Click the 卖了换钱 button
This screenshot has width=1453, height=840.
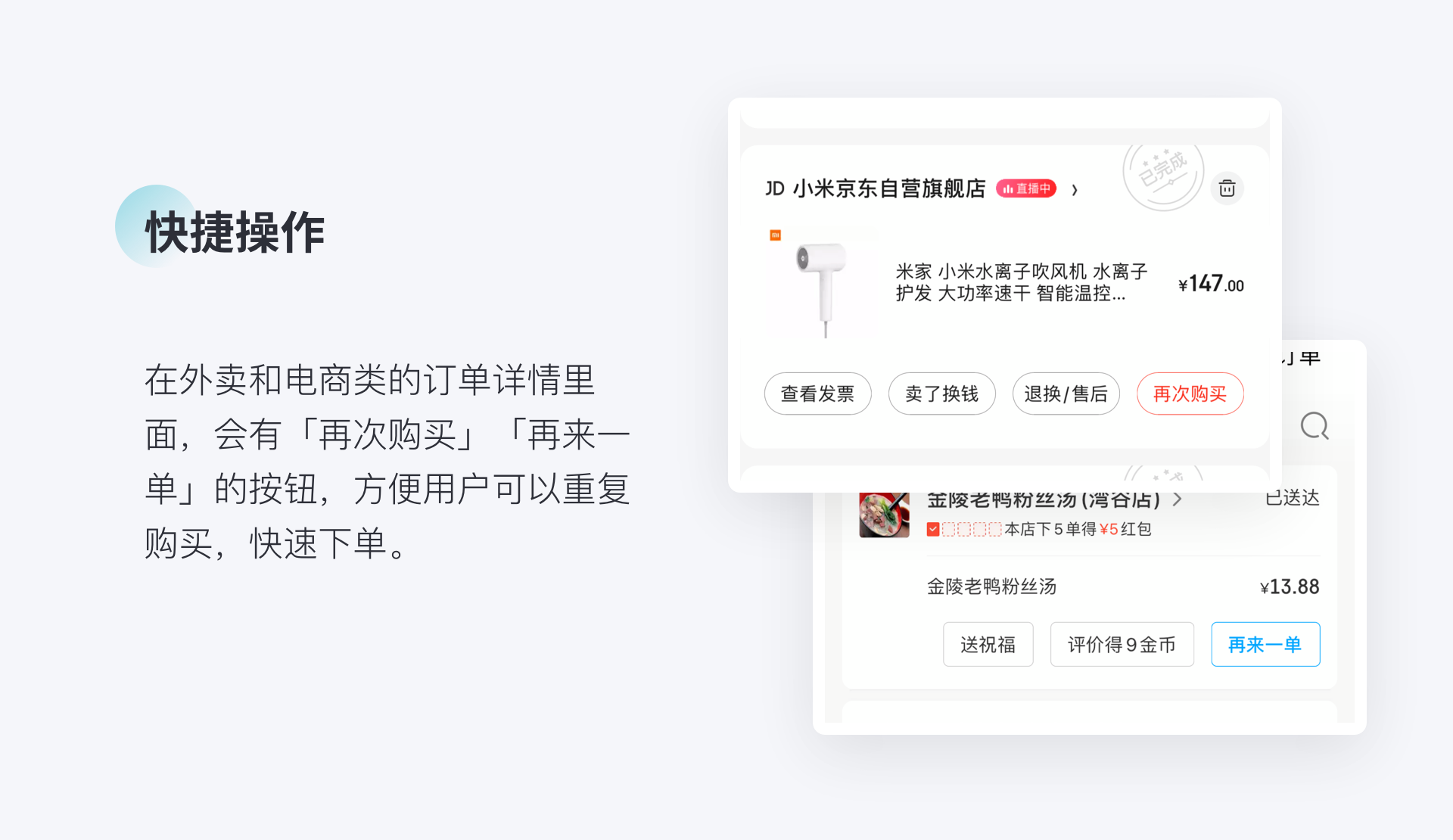click(941, 394)
